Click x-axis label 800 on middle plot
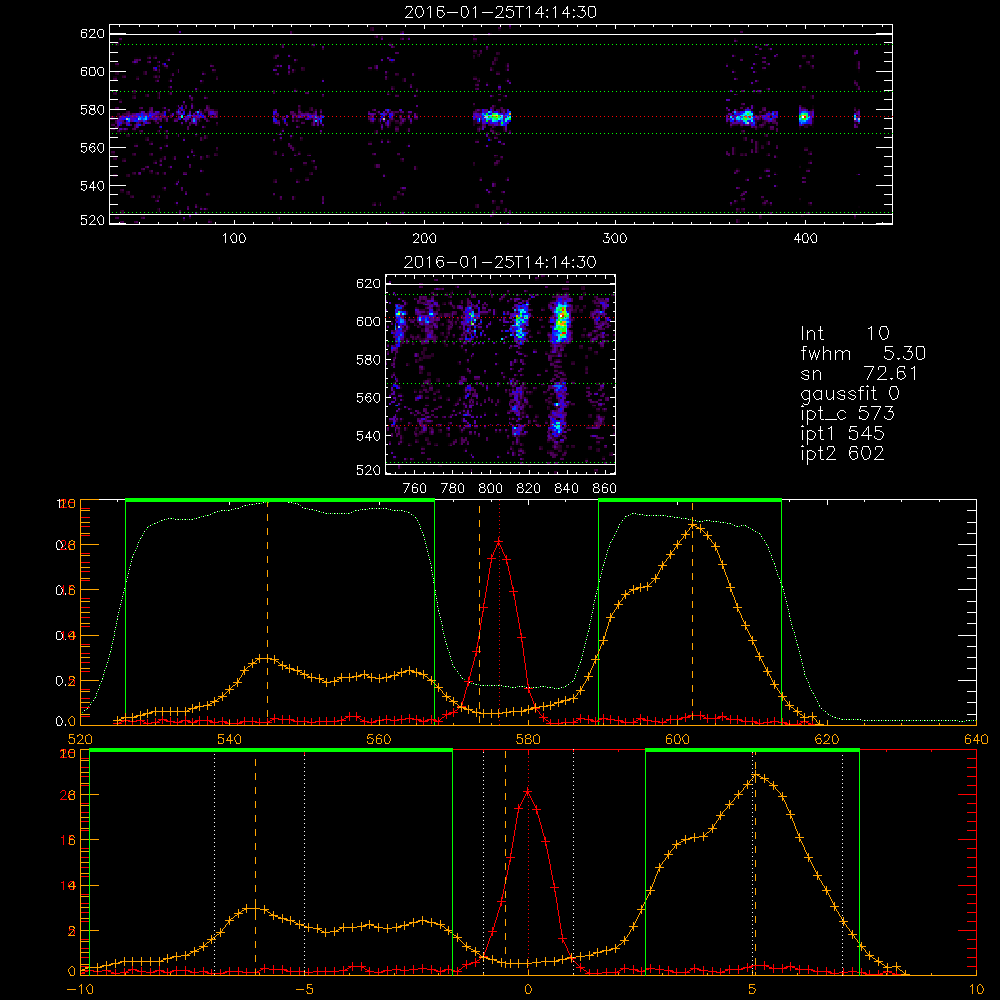Viewport: 1000px width, 1000px height. click(490, 489)
